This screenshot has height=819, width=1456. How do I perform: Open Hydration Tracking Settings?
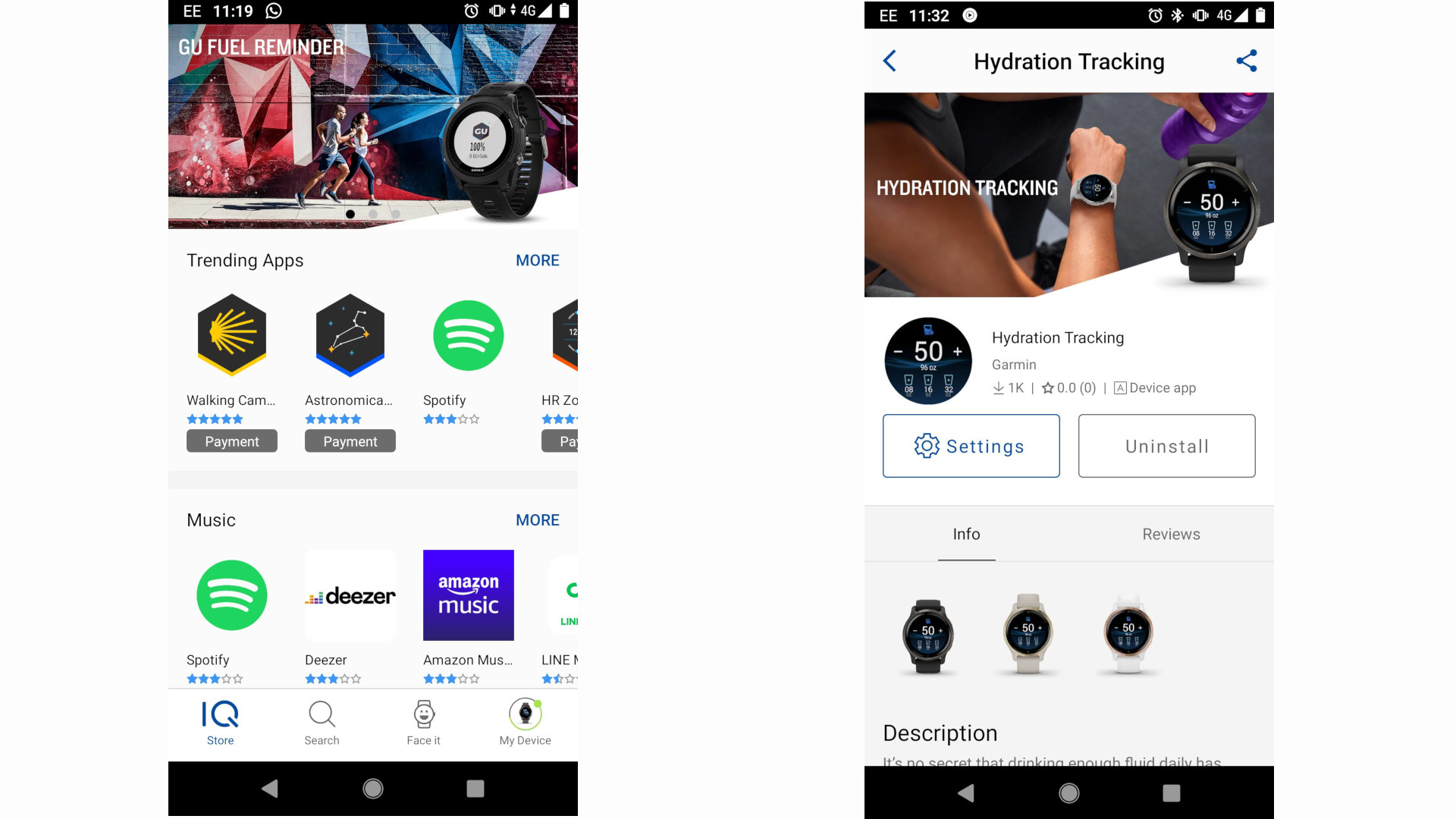969,446
